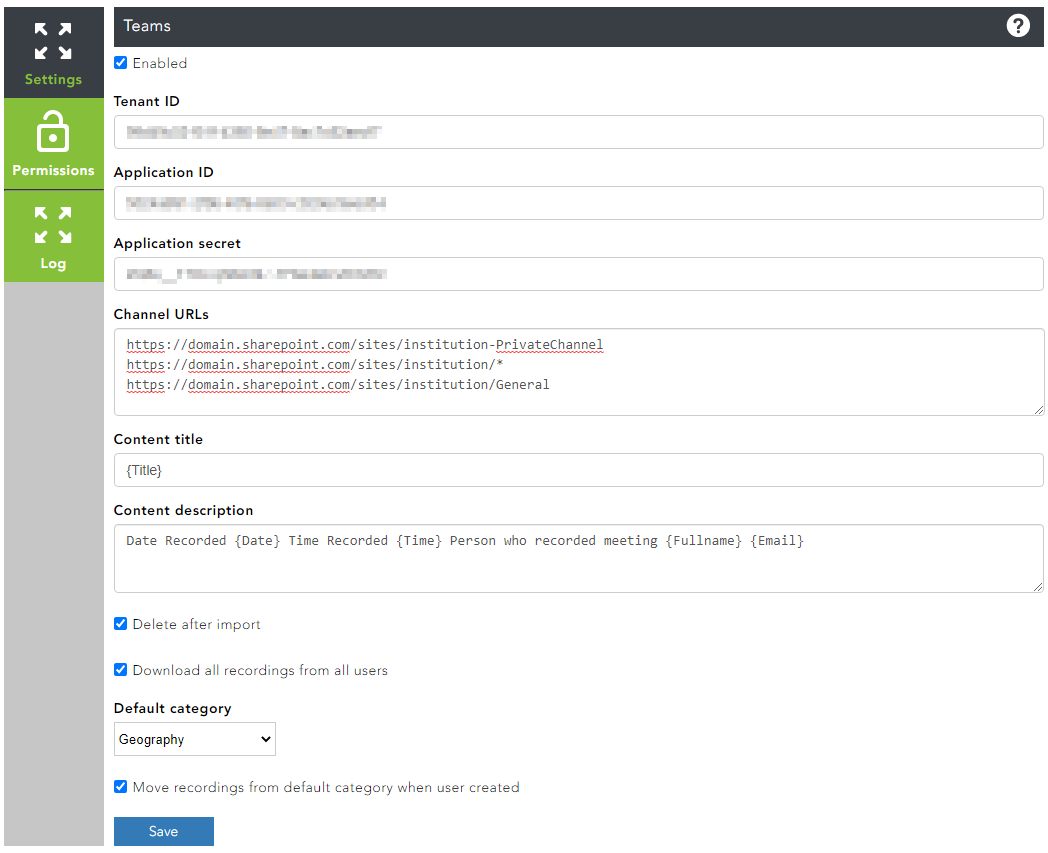
Task: Click the institution-PrivateChannel URL line
Action: click(365, 345)
